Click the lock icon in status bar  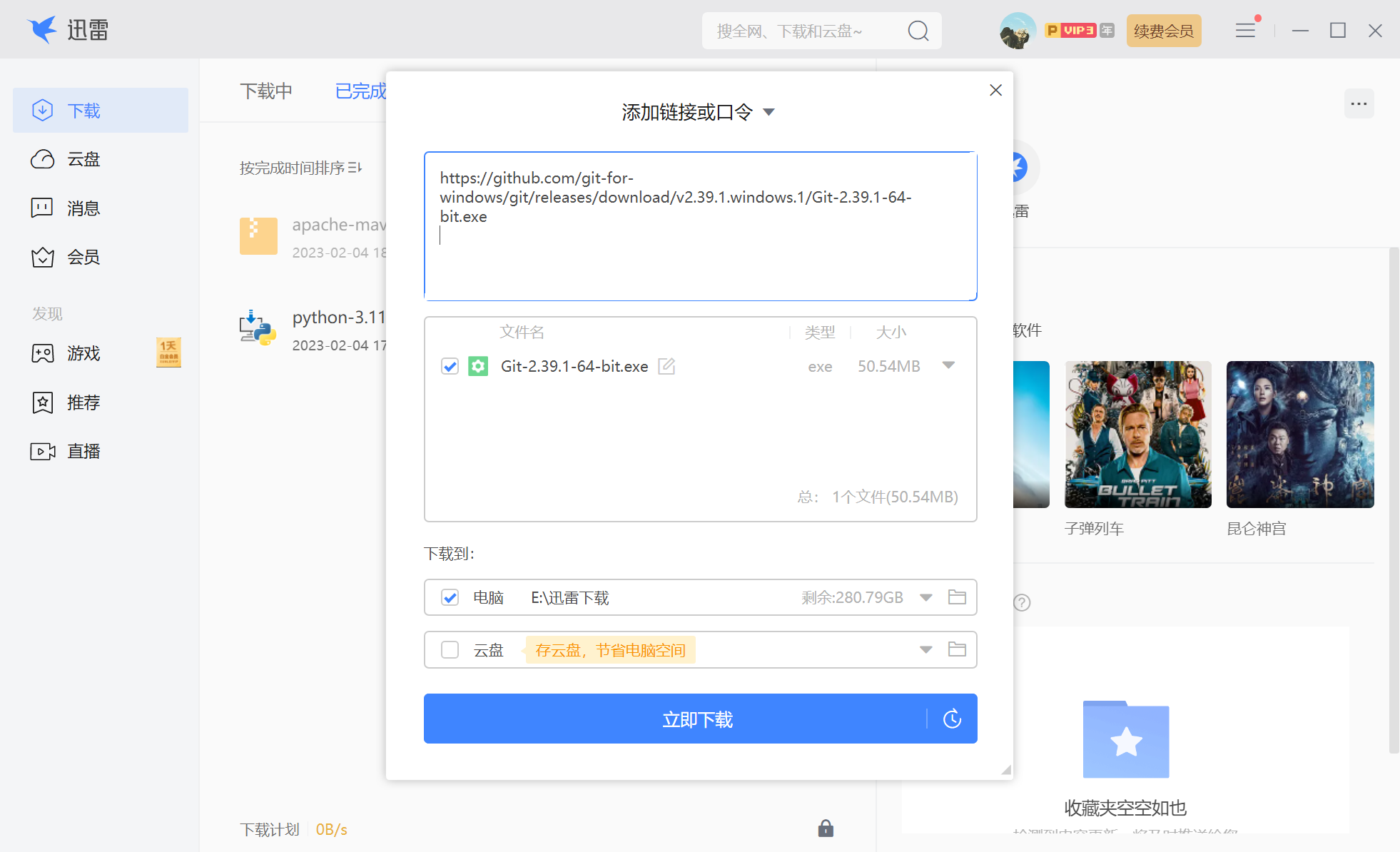(x=826, y=828)
